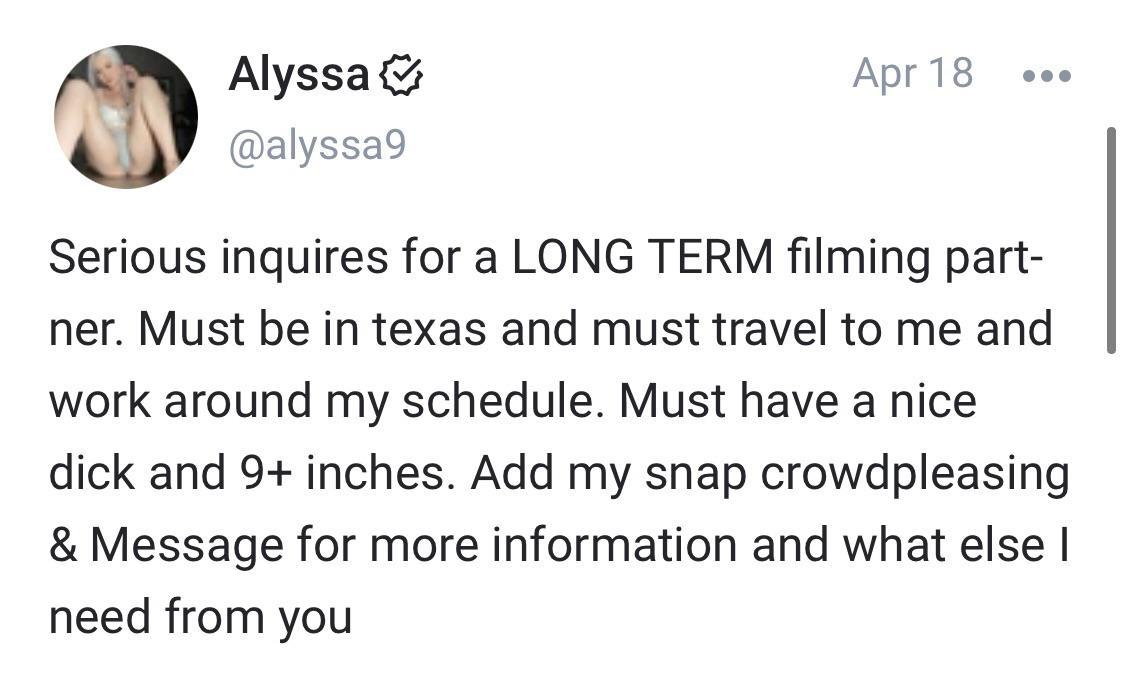Click the Apr 18 timestamp

point(913,73)
